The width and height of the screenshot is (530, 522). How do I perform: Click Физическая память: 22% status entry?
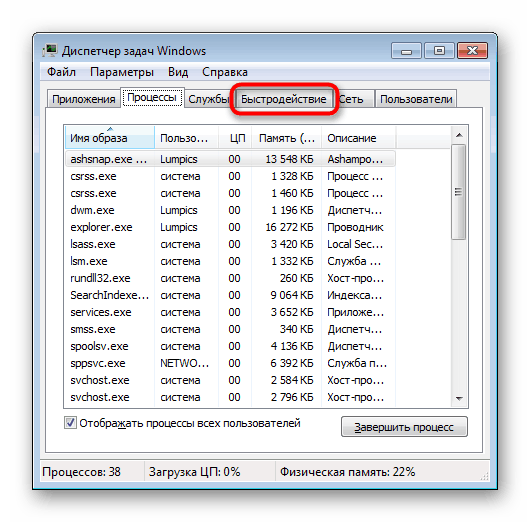pos(347,472)
